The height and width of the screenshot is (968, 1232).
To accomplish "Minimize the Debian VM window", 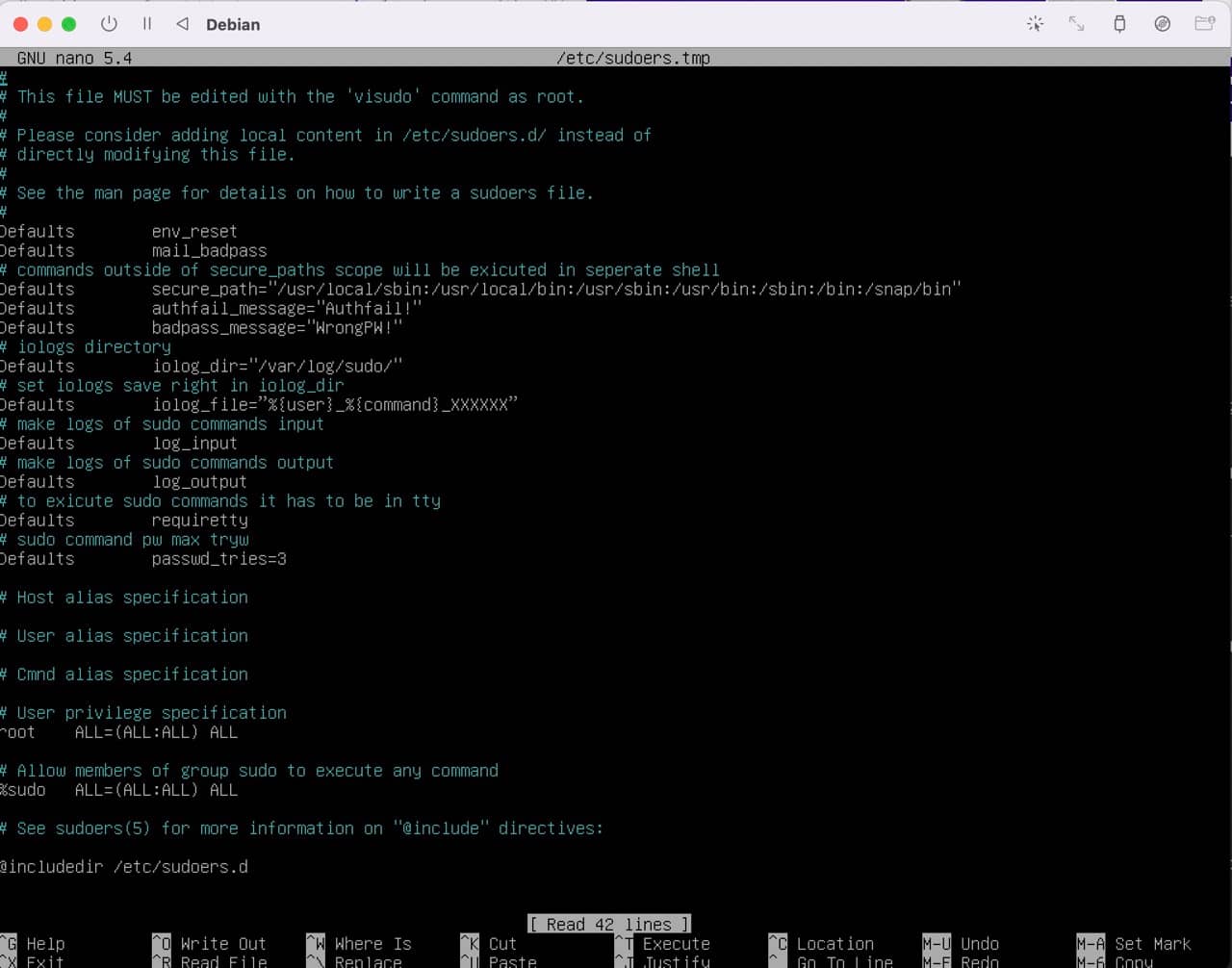I will click(x=44, y=24).
